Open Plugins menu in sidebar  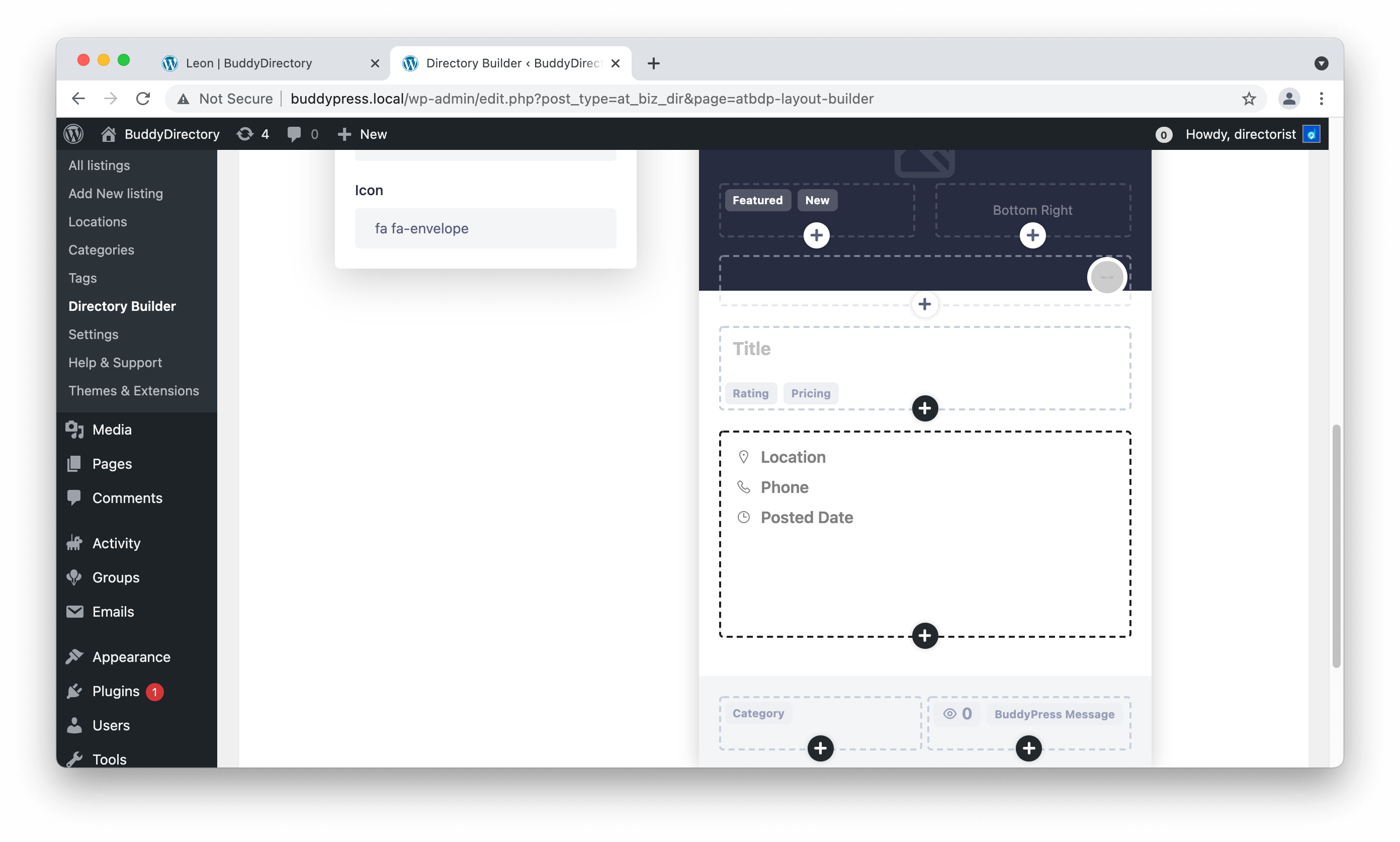coord(116,691)
